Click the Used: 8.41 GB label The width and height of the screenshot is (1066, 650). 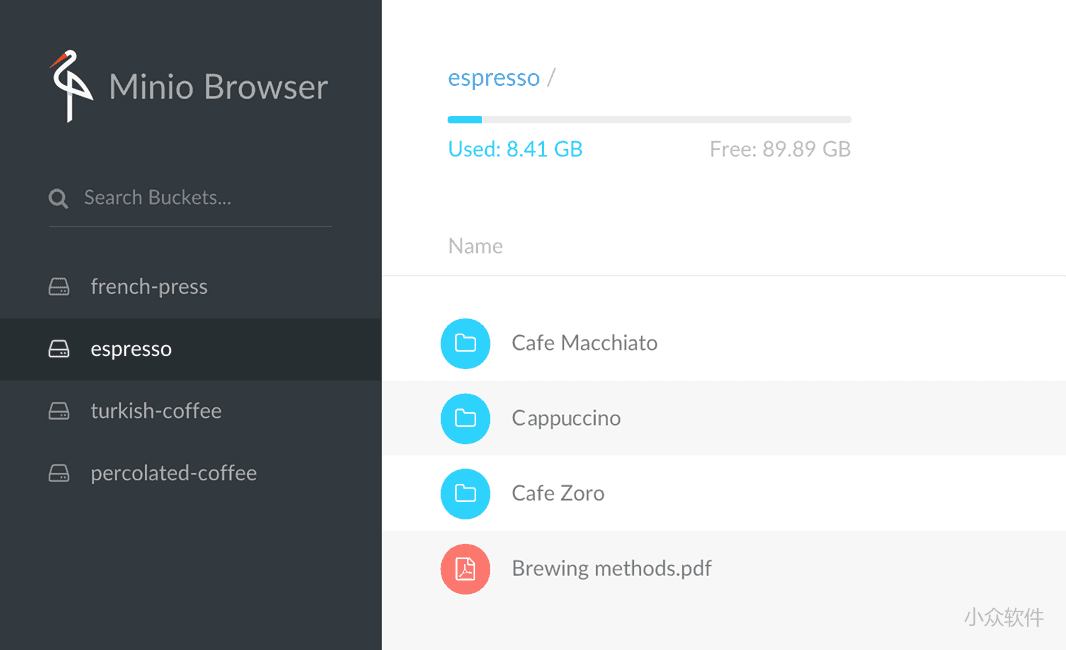point(516,148)
